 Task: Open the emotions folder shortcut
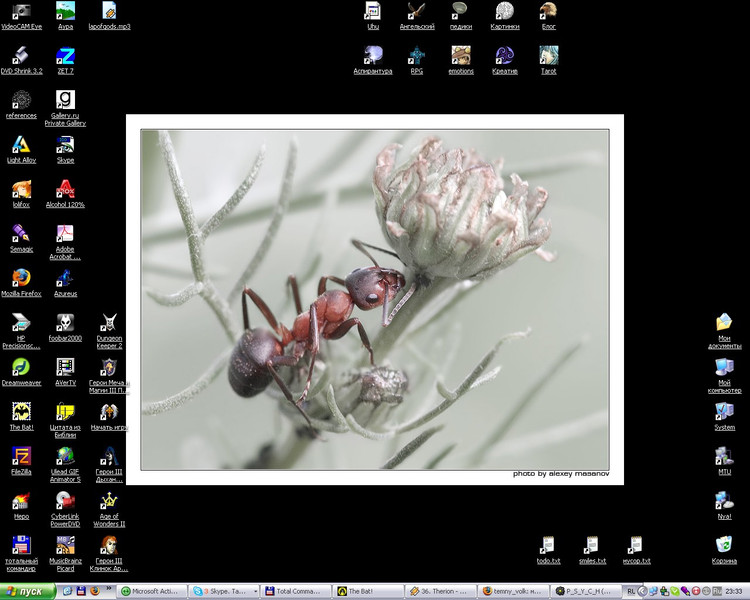tap(461, 61)
